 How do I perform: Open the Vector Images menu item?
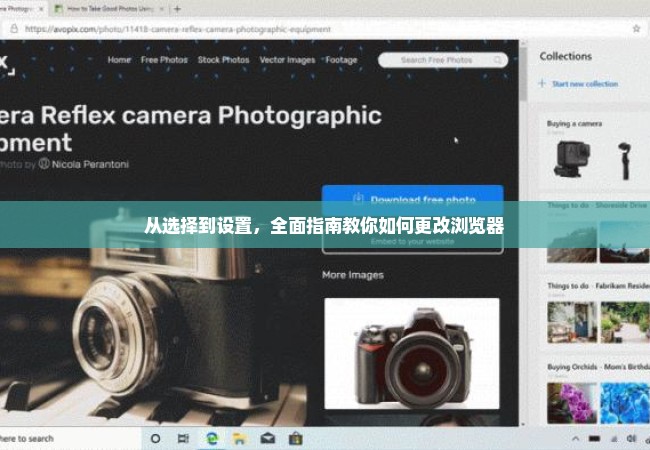[287, 60]
